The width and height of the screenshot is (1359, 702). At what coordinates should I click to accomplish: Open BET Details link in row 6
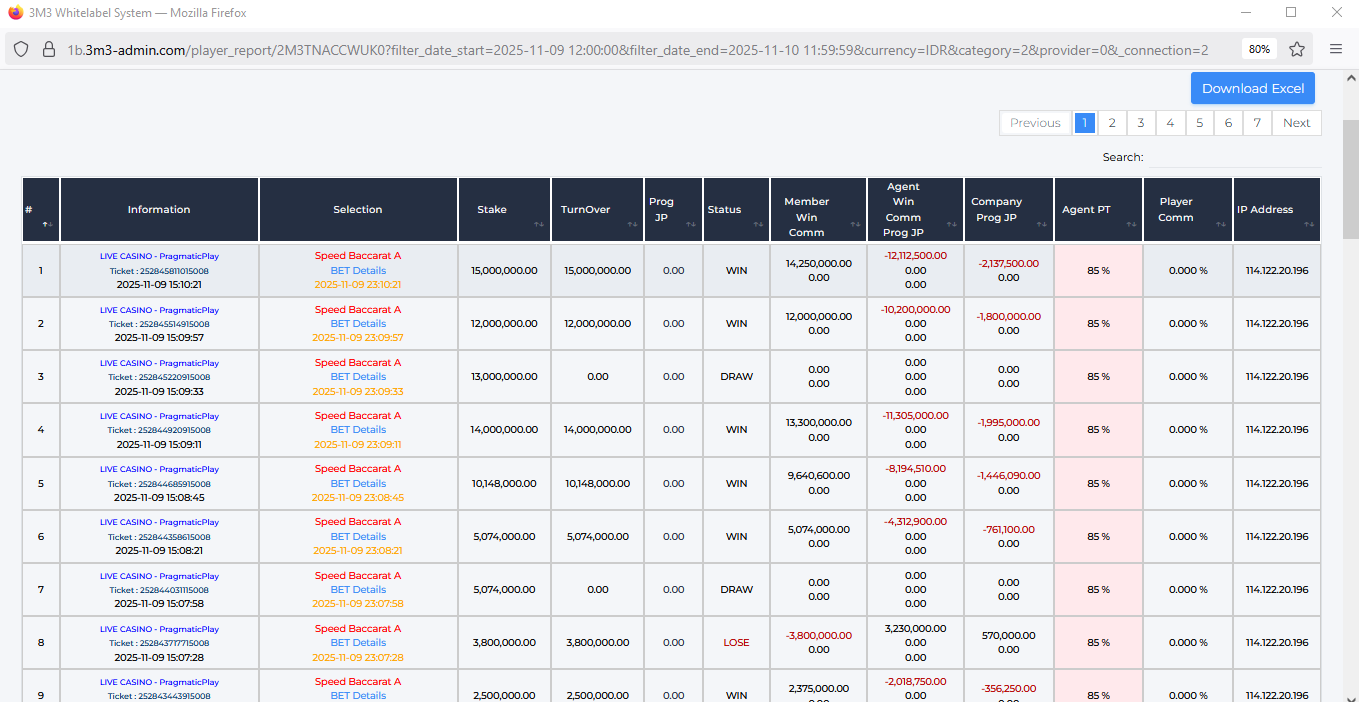(358, 536)
